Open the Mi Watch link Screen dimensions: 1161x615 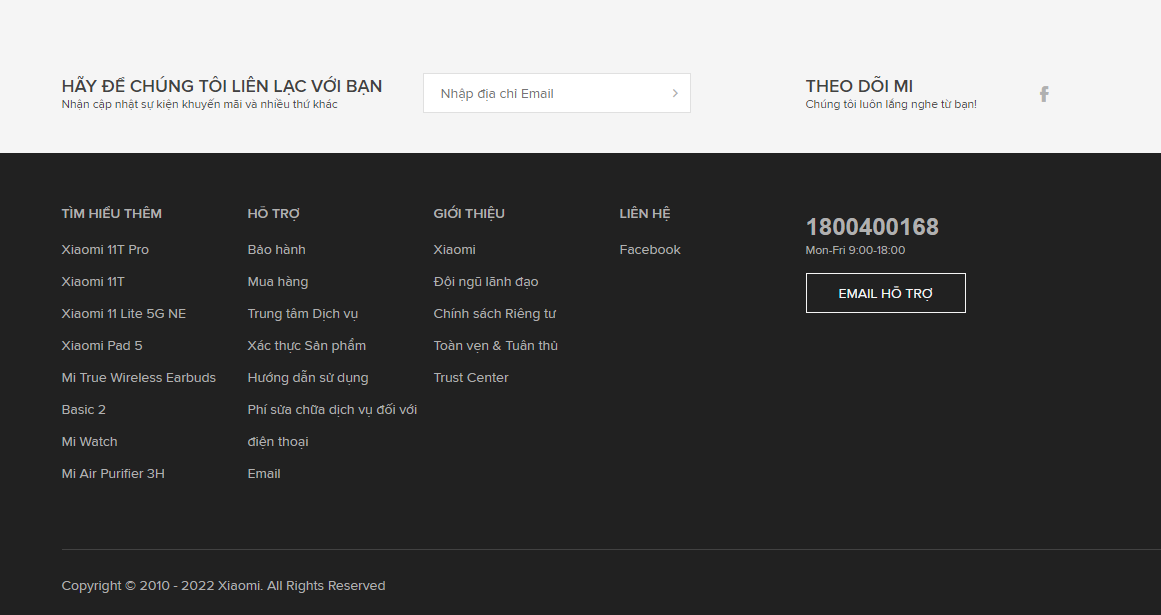coord(90,442)
